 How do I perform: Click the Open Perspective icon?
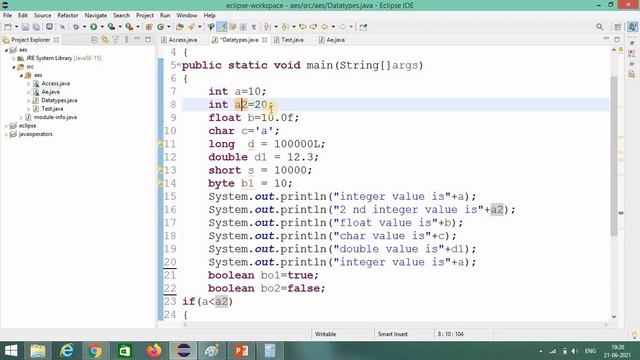coord(617,27)
